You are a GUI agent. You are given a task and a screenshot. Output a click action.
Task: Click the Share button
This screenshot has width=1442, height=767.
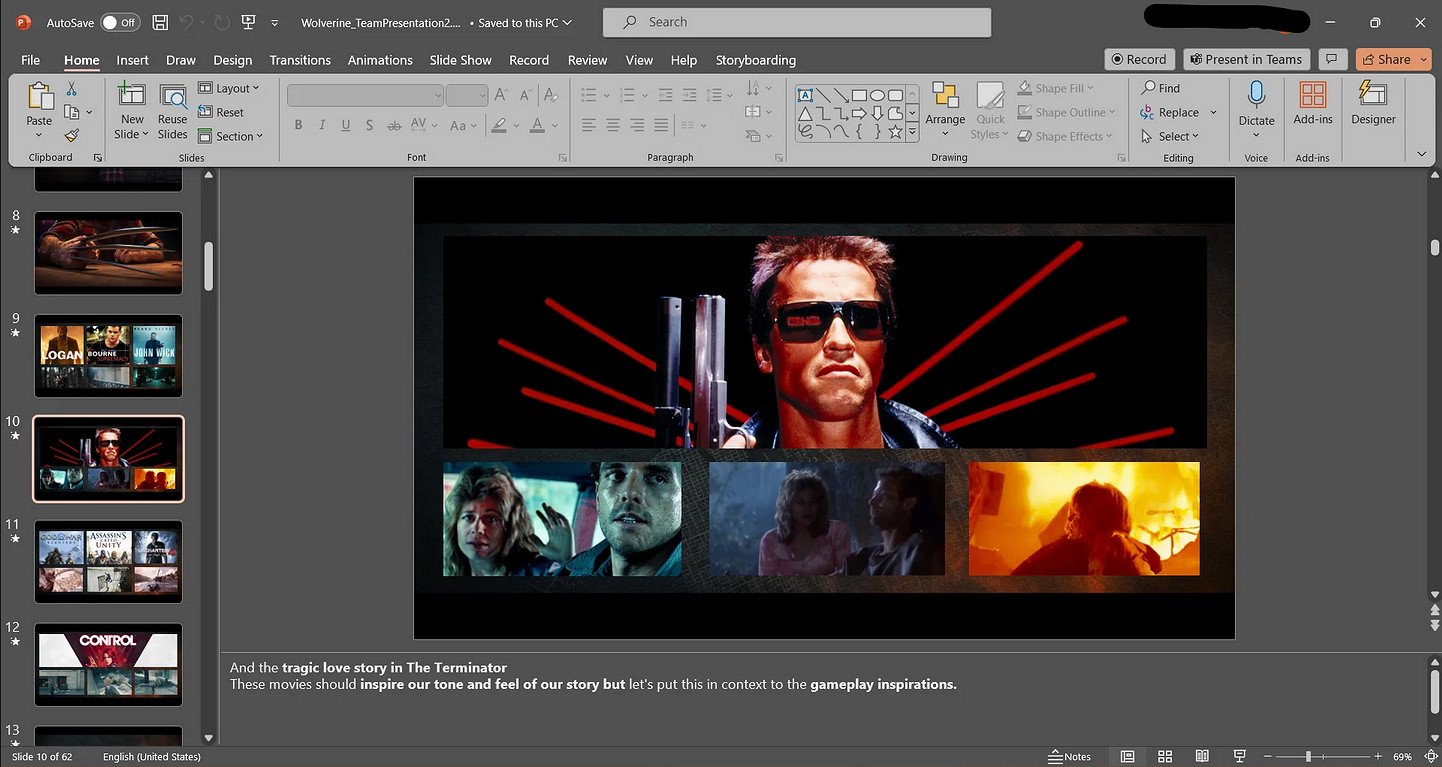(1385, 59)
